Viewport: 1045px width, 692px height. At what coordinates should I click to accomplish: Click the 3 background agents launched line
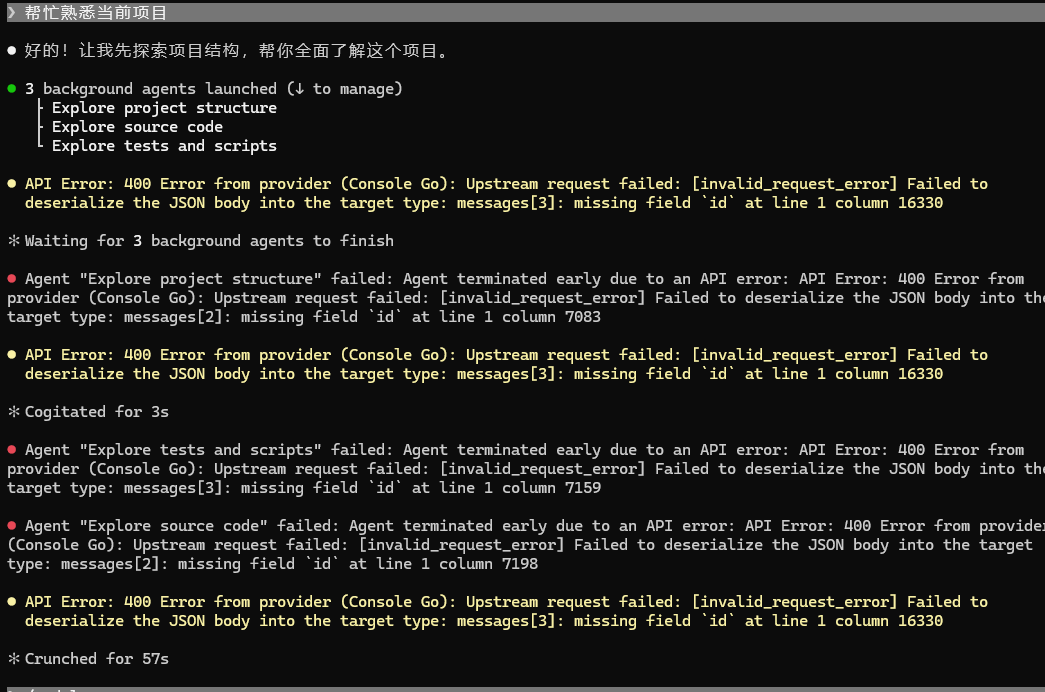tap(213, 89)
